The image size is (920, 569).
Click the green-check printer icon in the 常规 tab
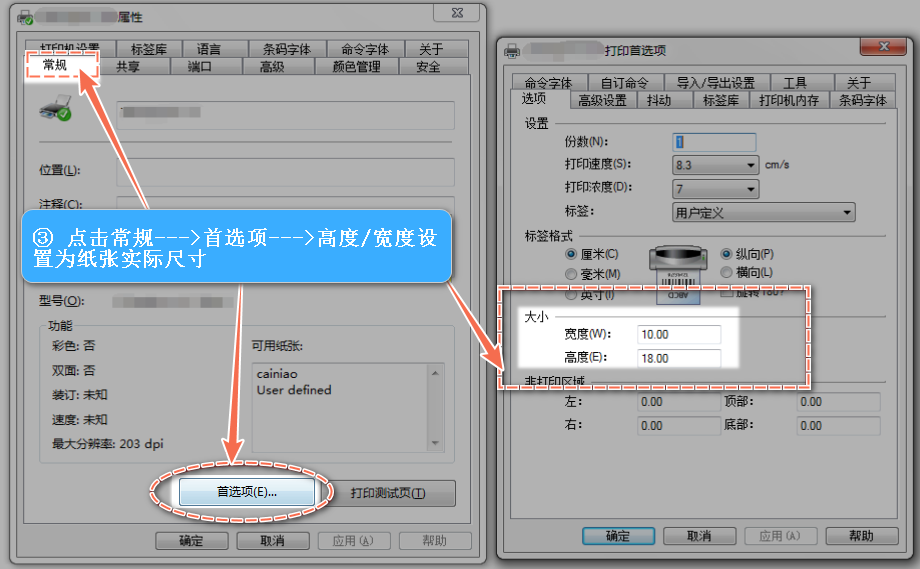[56, 108]
